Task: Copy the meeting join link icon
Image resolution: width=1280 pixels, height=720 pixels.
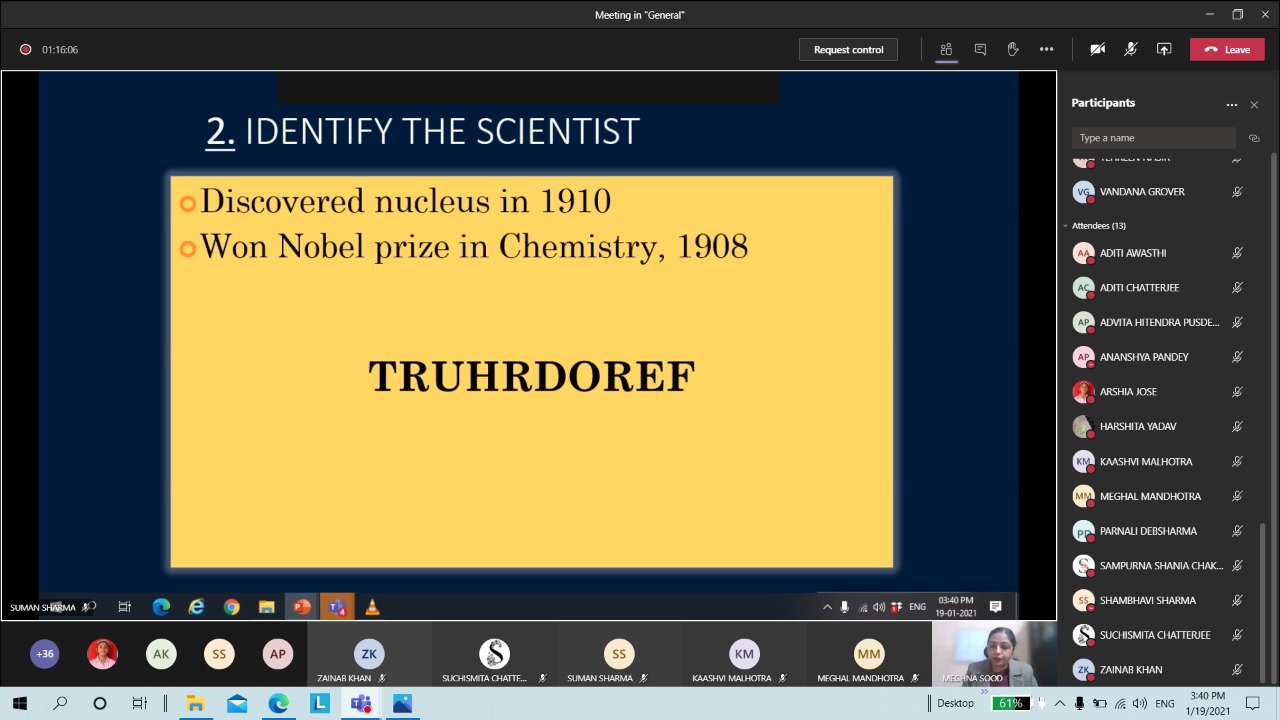Action: coord(1254,138)
